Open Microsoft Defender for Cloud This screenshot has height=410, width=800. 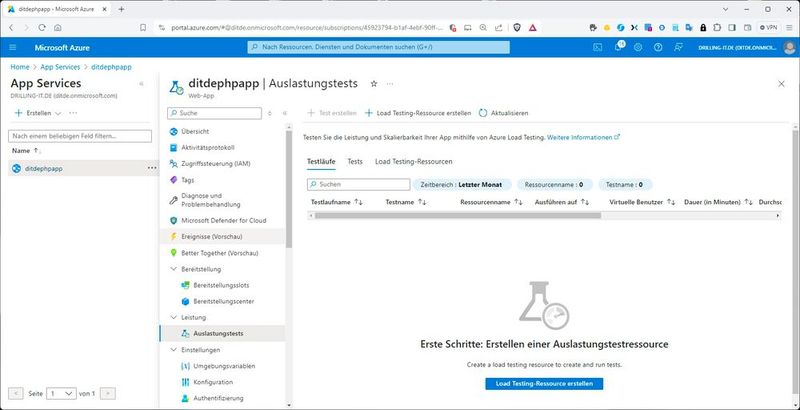(x=222, y=221)
